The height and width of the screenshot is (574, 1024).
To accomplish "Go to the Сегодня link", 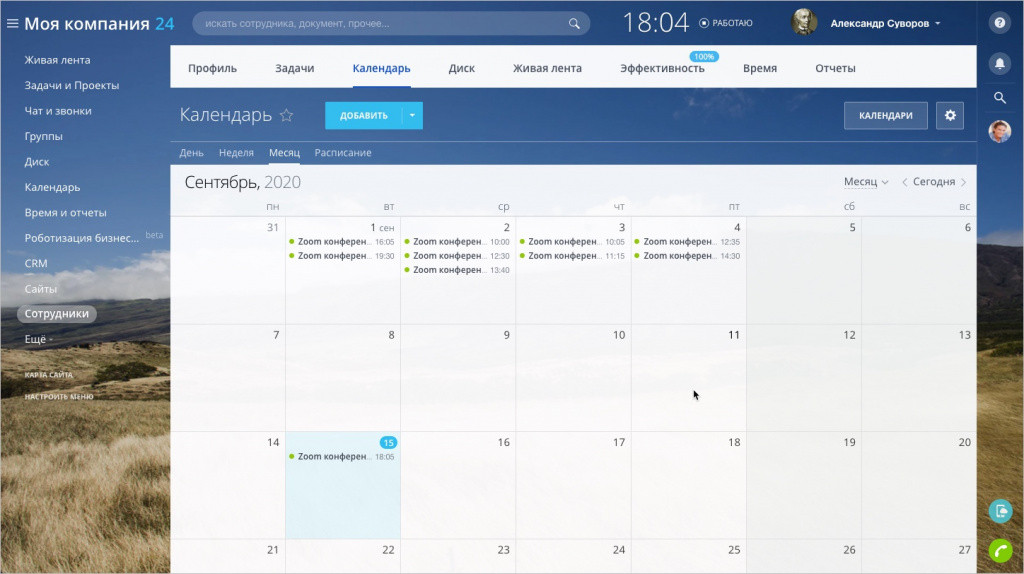I will (x=934, y=182).
